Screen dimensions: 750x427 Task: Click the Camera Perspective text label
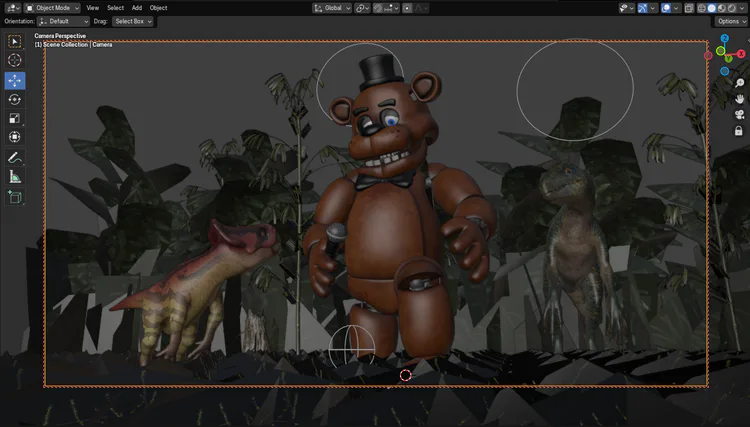[x=60, y=36]
